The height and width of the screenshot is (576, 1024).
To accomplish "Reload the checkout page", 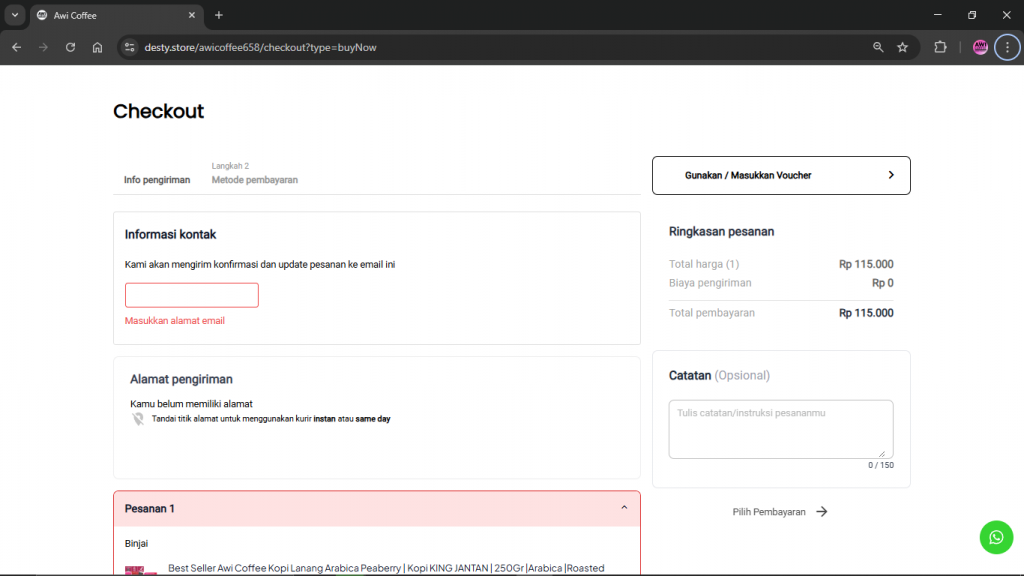I will pyautogui.click(x=71, y=47).
